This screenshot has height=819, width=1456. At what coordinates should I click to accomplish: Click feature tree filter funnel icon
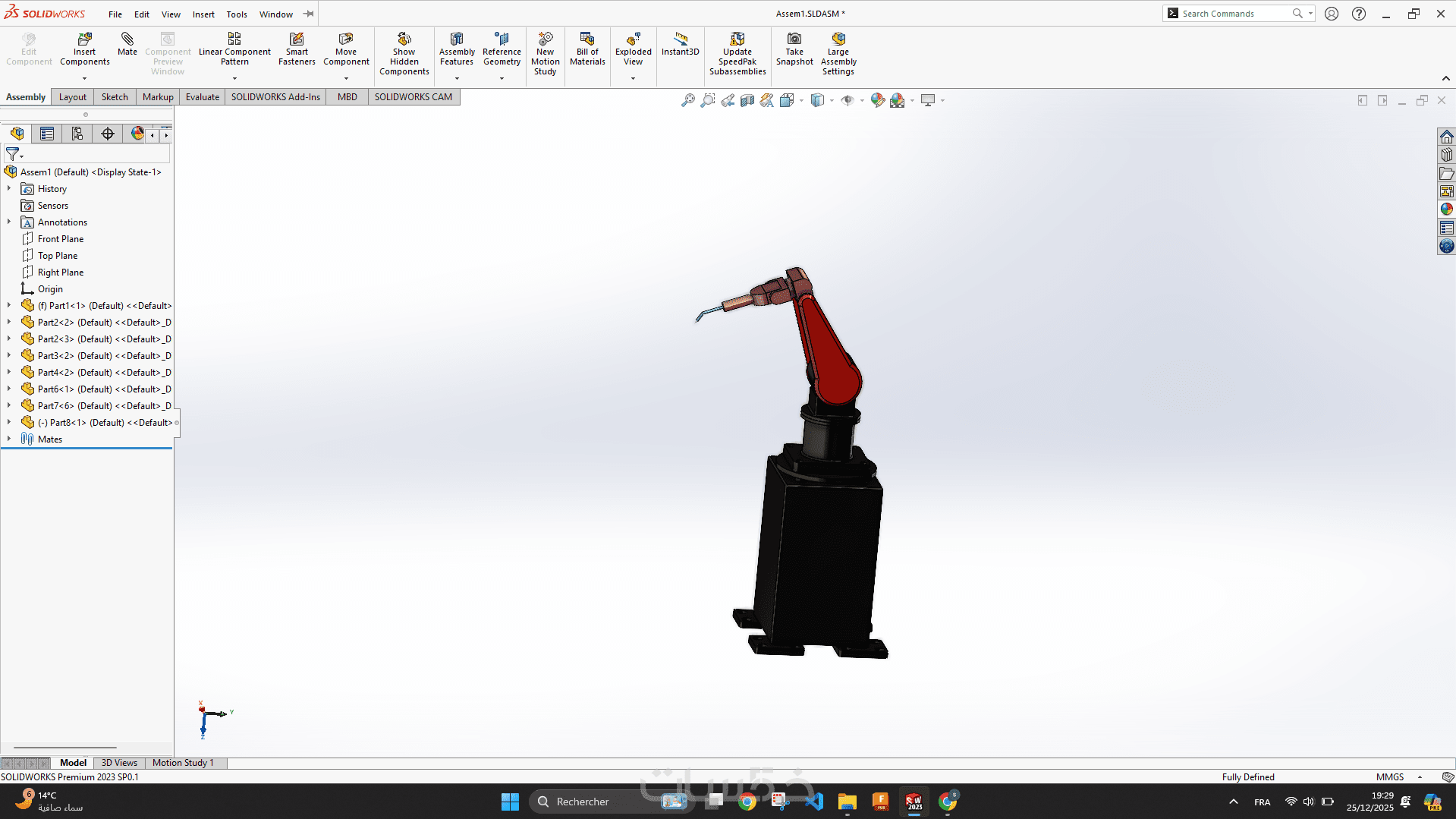coord(12,154)
